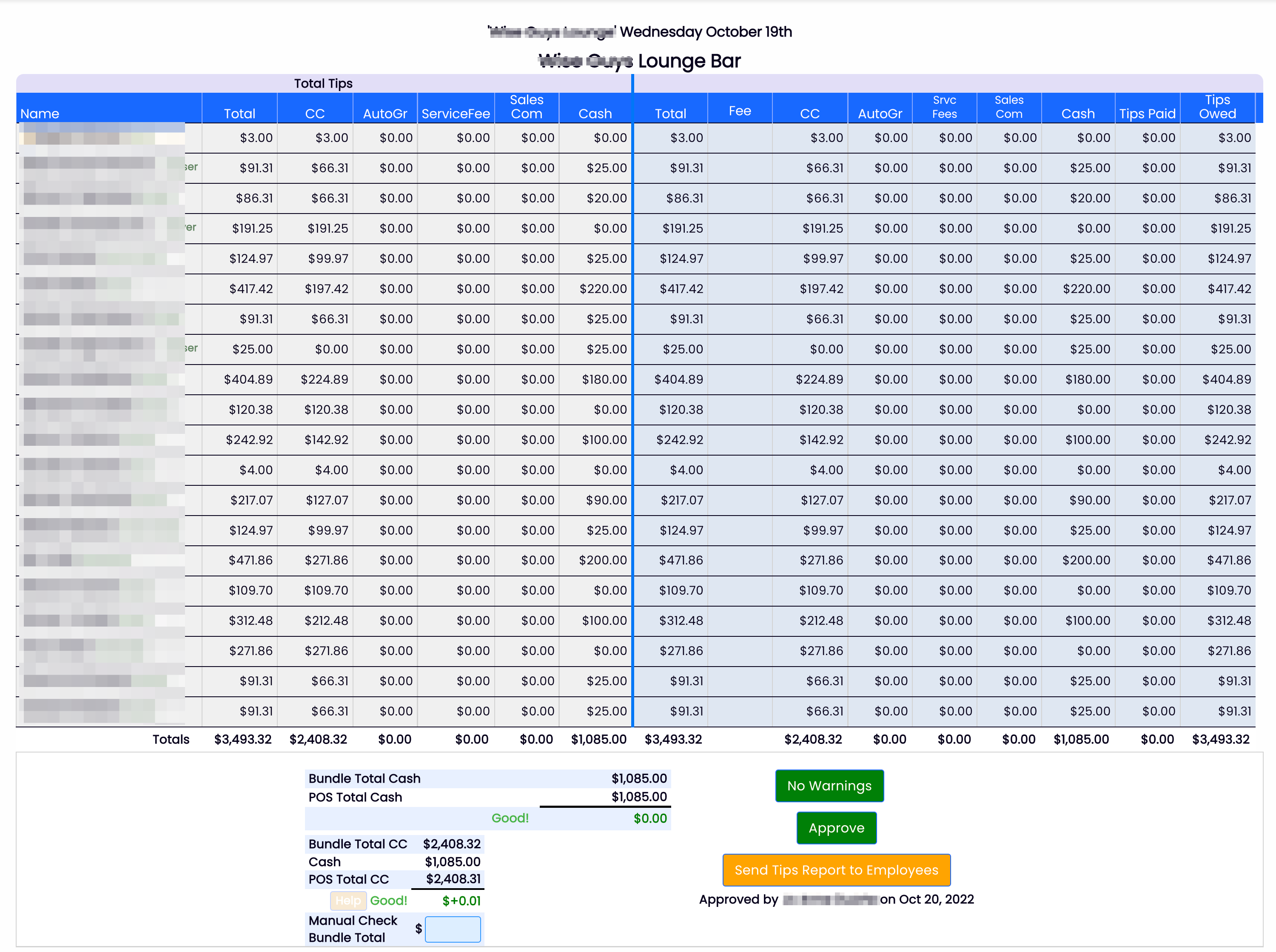Click the Lounge Bar title heading
The image size is (1276, 952).
[689, 60]
